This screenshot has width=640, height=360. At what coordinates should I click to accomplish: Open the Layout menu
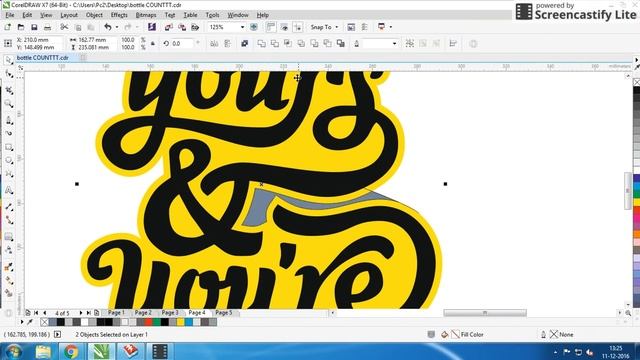pos(69,15)
